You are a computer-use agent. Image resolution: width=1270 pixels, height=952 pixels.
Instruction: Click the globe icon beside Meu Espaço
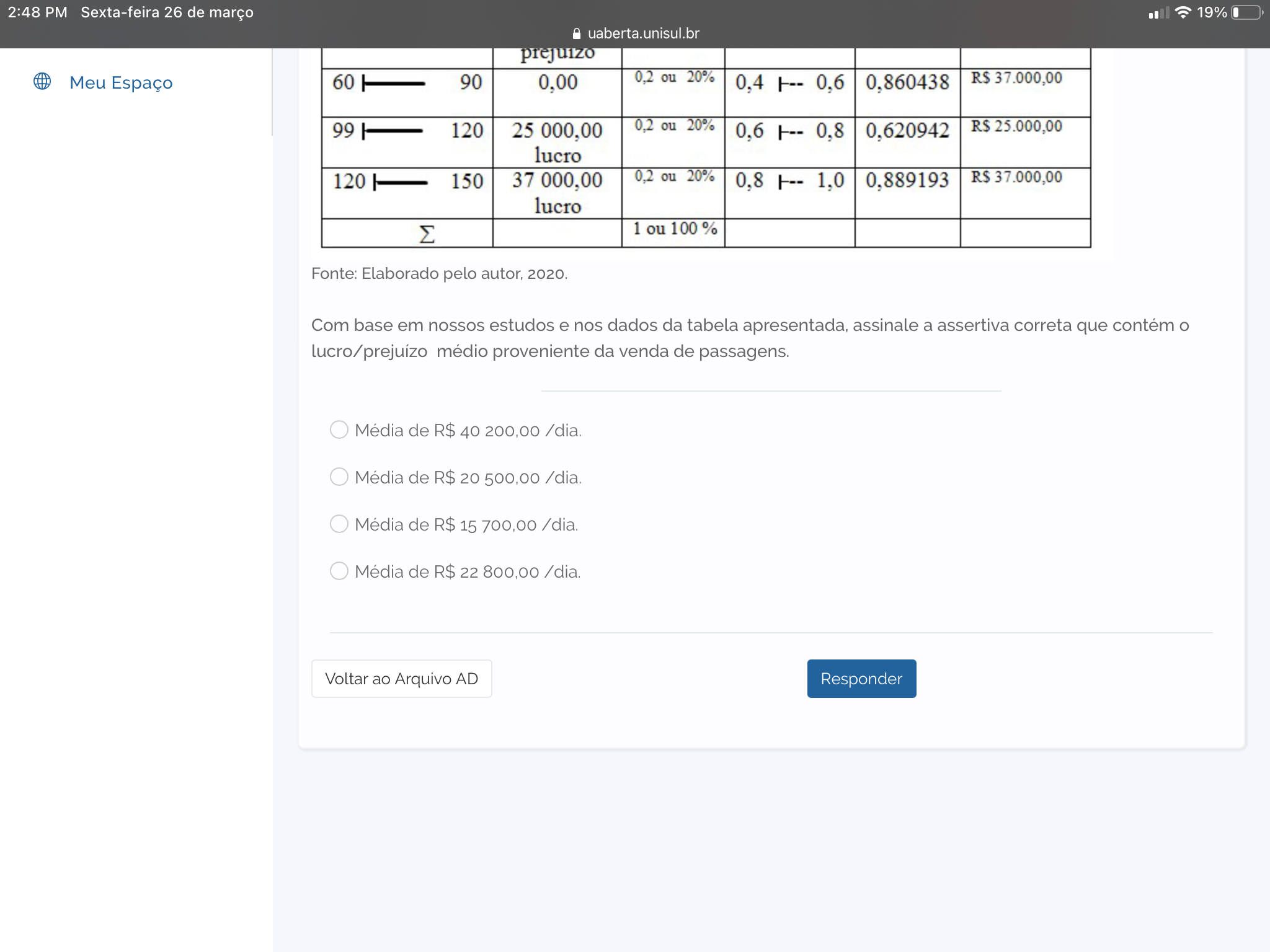(42, 81)
